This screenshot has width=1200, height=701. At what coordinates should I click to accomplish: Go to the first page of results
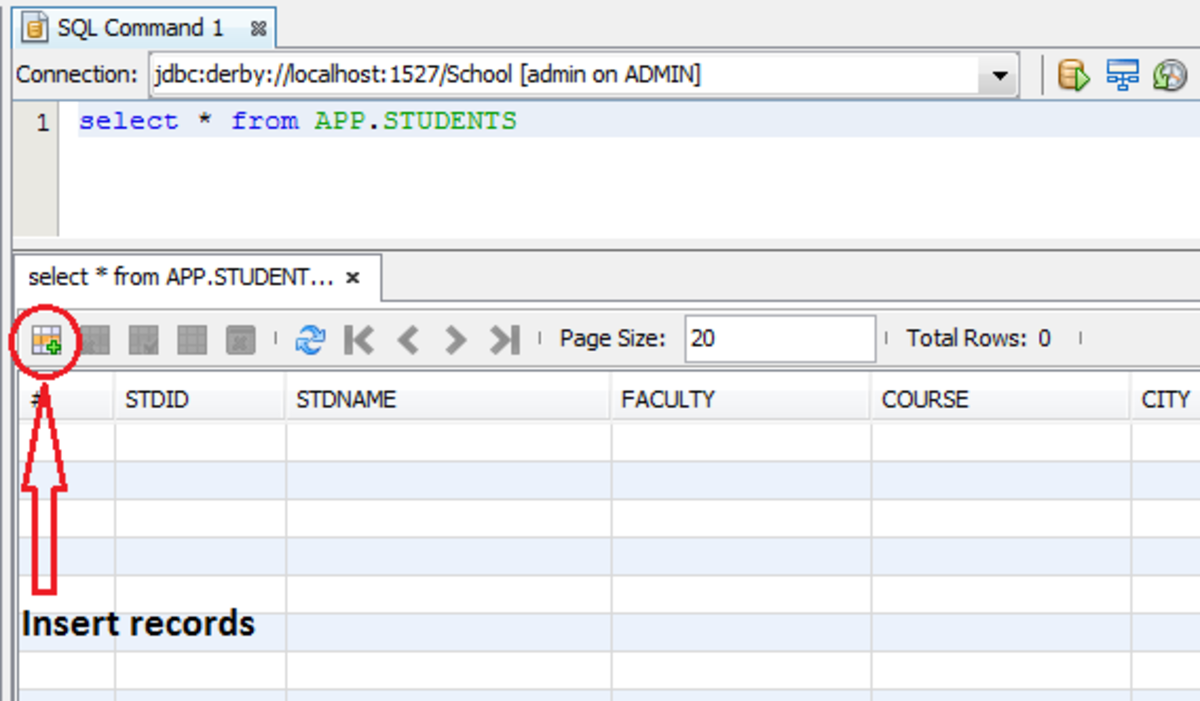tap(358, 340)
